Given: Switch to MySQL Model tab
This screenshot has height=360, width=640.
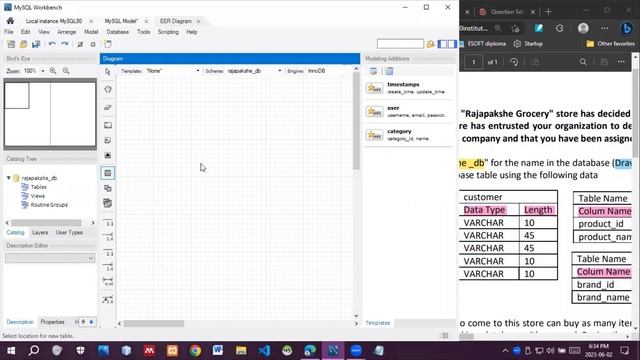Looking at the screenshot, I should [121, 21].
